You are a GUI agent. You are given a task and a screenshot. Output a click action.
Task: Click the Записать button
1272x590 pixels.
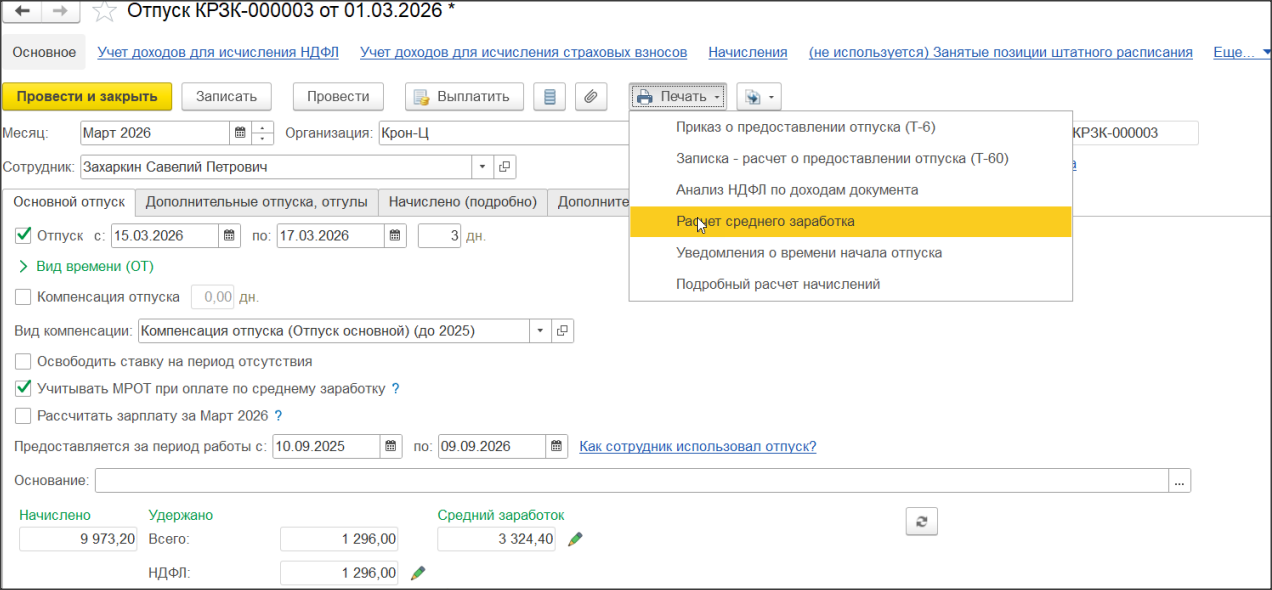click(227, 97)
